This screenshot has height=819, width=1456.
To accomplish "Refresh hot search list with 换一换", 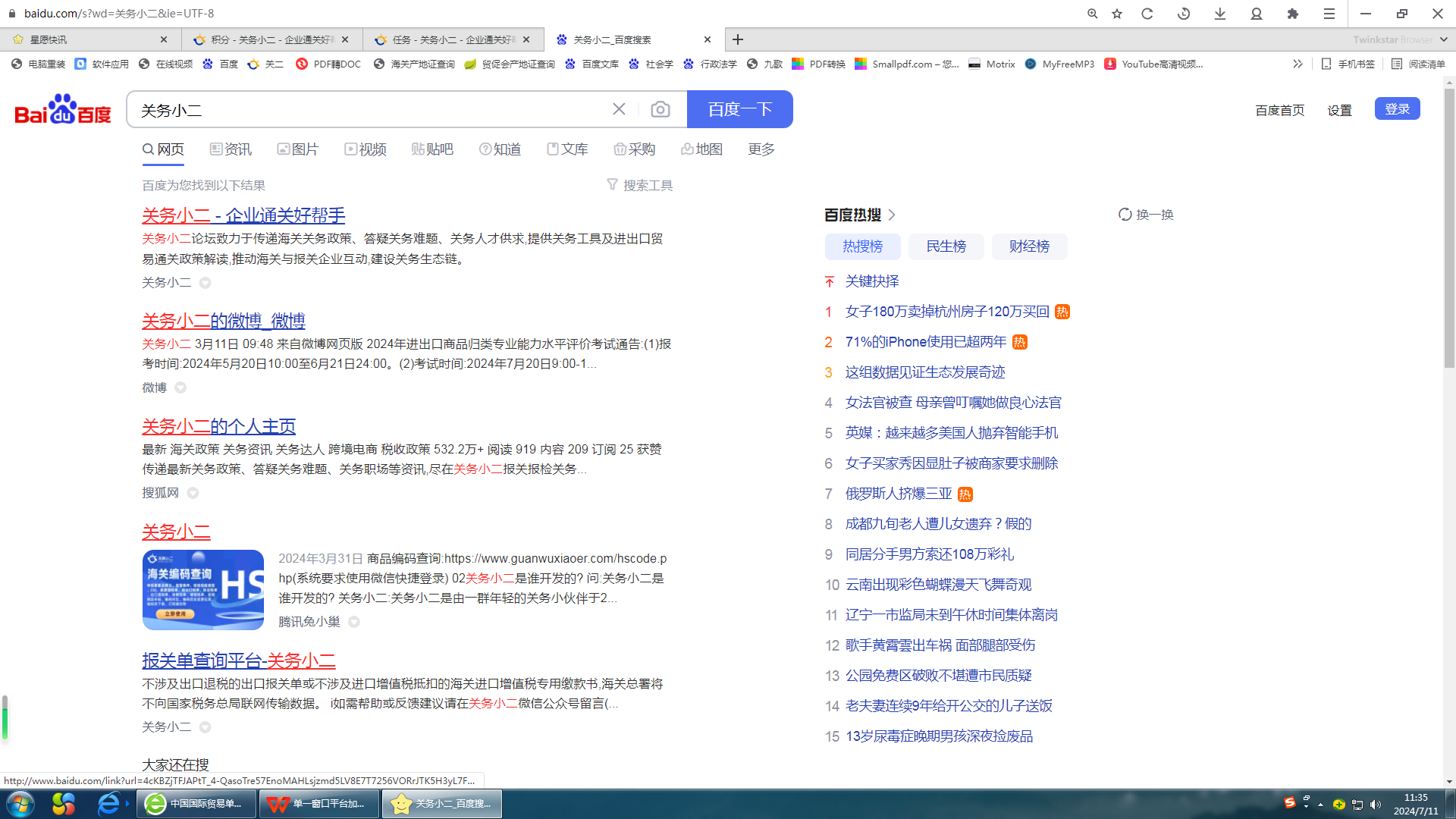I will tap(1146, 215).
